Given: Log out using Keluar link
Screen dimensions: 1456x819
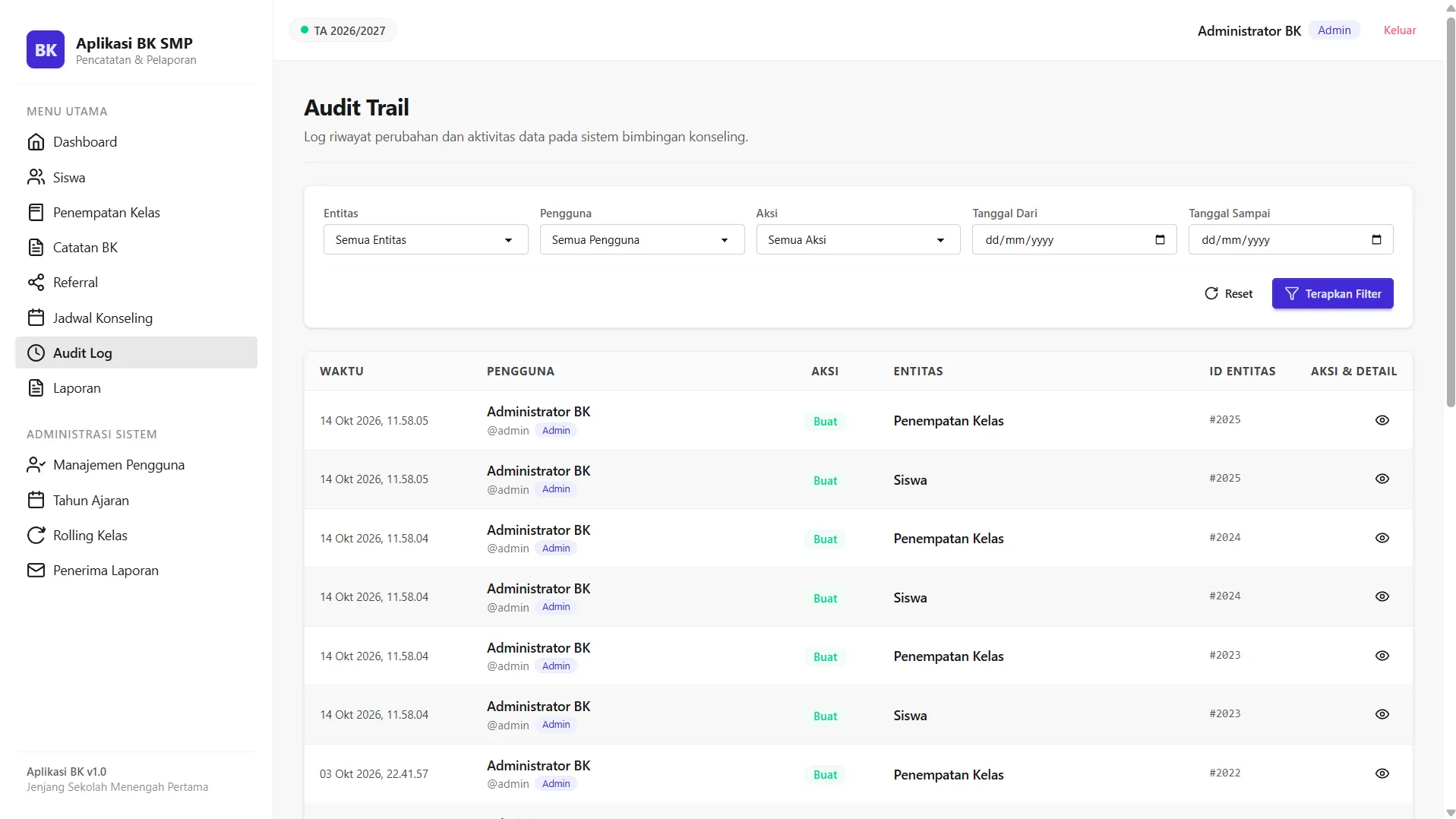Looking at the screenshot, I should (x=1399, y=30).
